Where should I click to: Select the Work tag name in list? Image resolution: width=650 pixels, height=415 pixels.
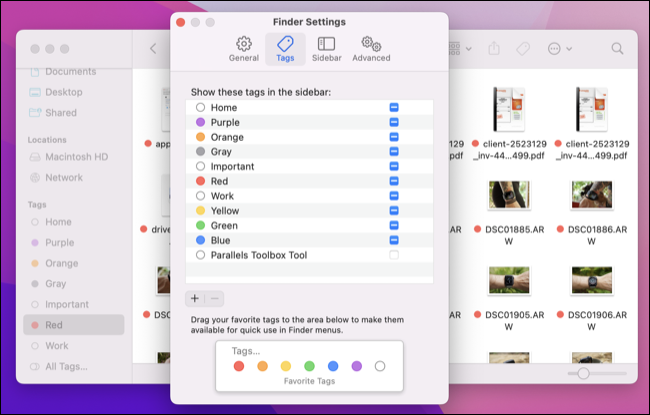(222, 196)
